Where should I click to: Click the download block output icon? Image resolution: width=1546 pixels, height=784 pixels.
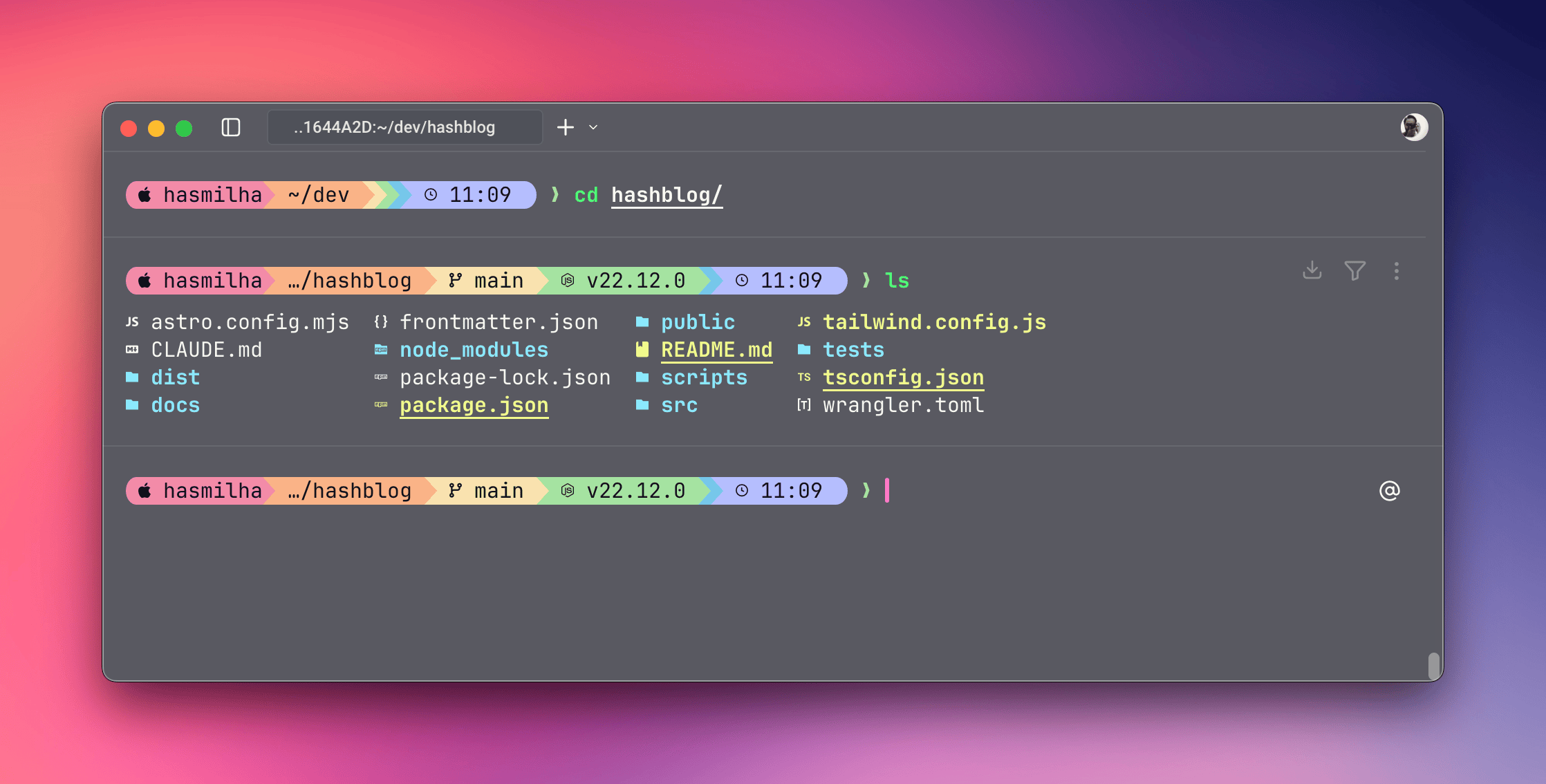(x=1312, y=270)
